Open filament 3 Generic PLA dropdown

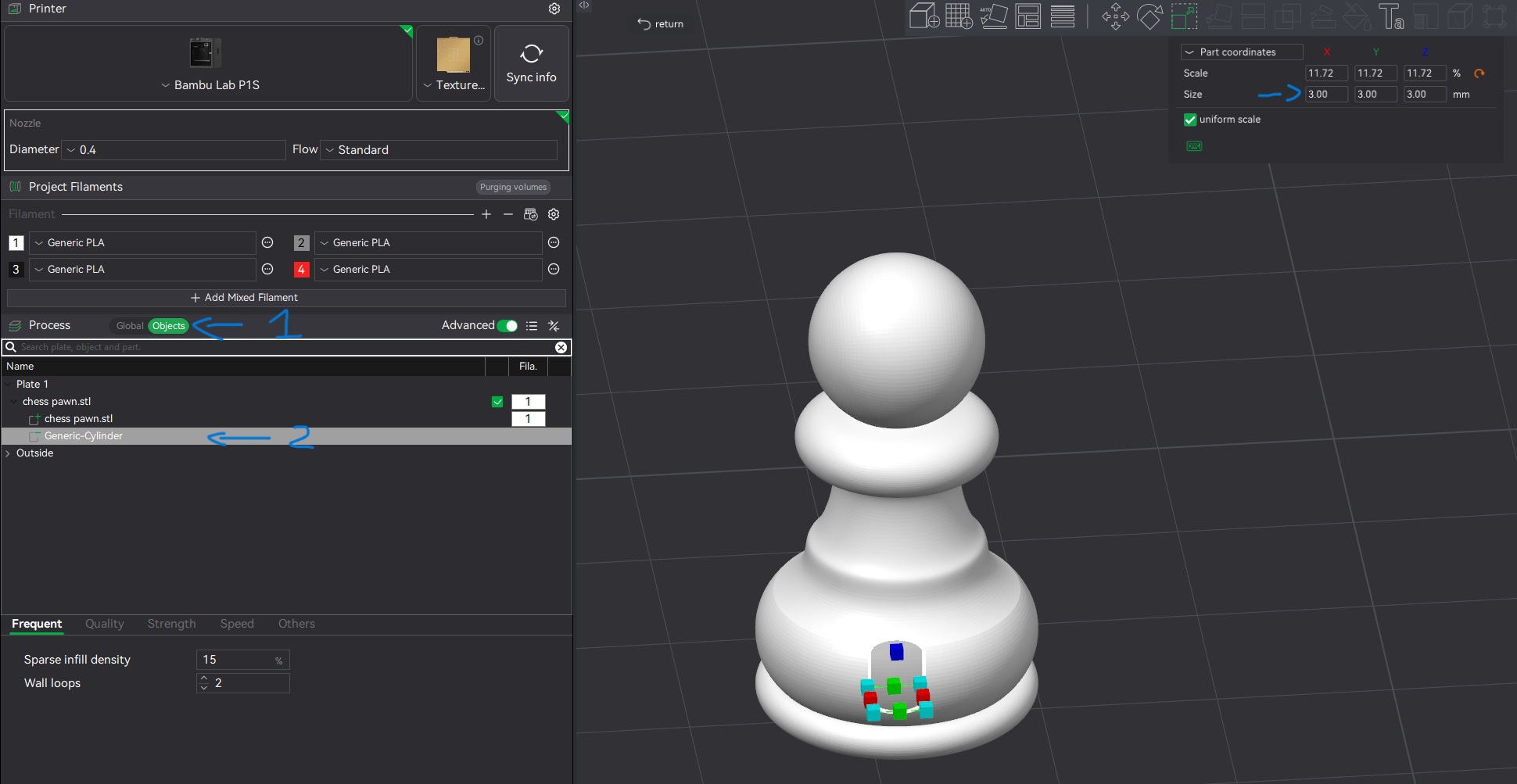point(142,270)
